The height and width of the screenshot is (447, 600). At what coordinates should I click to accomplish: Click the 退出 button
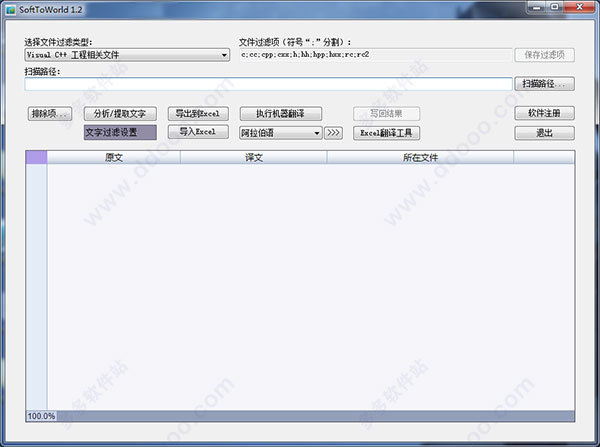coord(544,133)
